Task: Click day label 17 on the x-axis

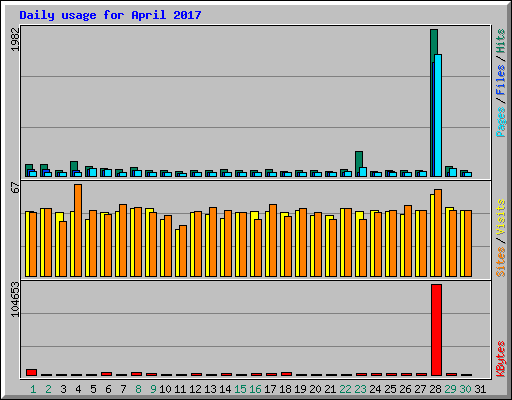Action: point(270,389)
